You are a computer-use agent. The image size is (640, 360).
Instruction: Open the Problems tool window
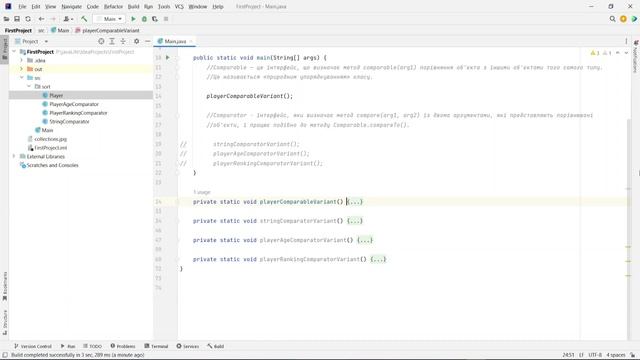pyautogui.click(x=122, y=346)
